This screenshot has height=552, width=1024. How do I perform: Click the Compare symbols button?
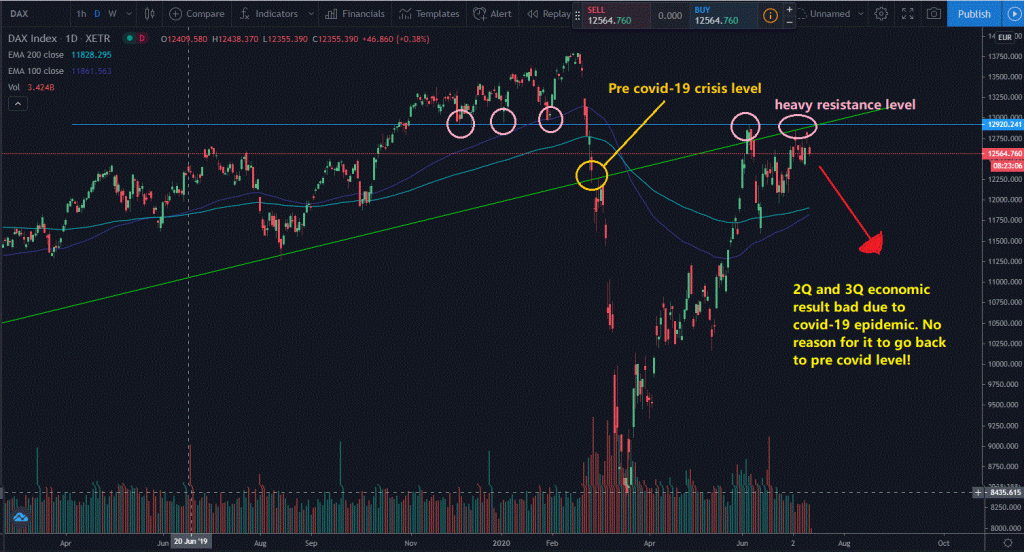coord(197,14)
